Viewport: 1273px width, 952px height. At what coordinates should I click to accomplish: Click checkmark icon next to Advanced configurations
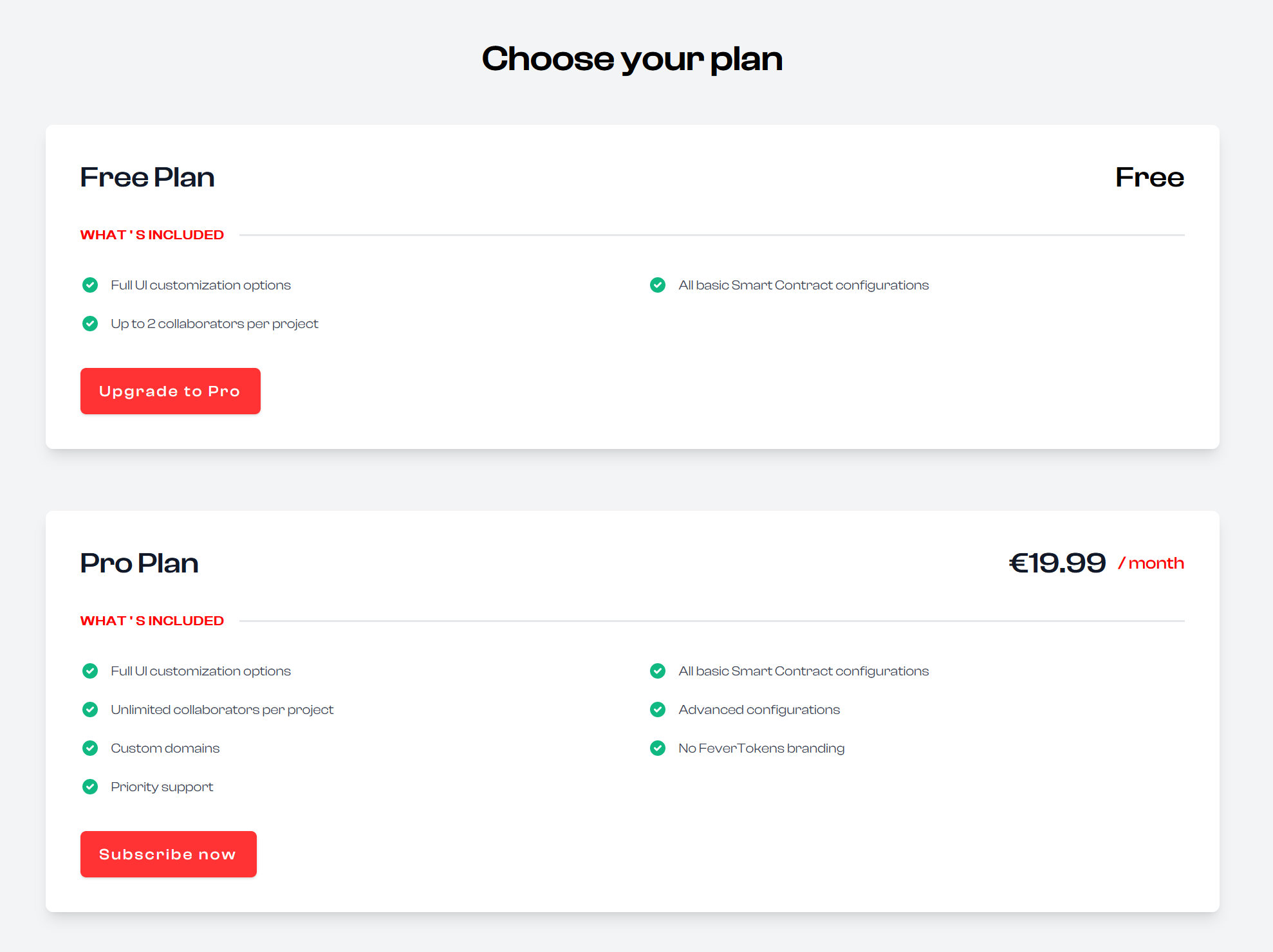tap(658, 709)
